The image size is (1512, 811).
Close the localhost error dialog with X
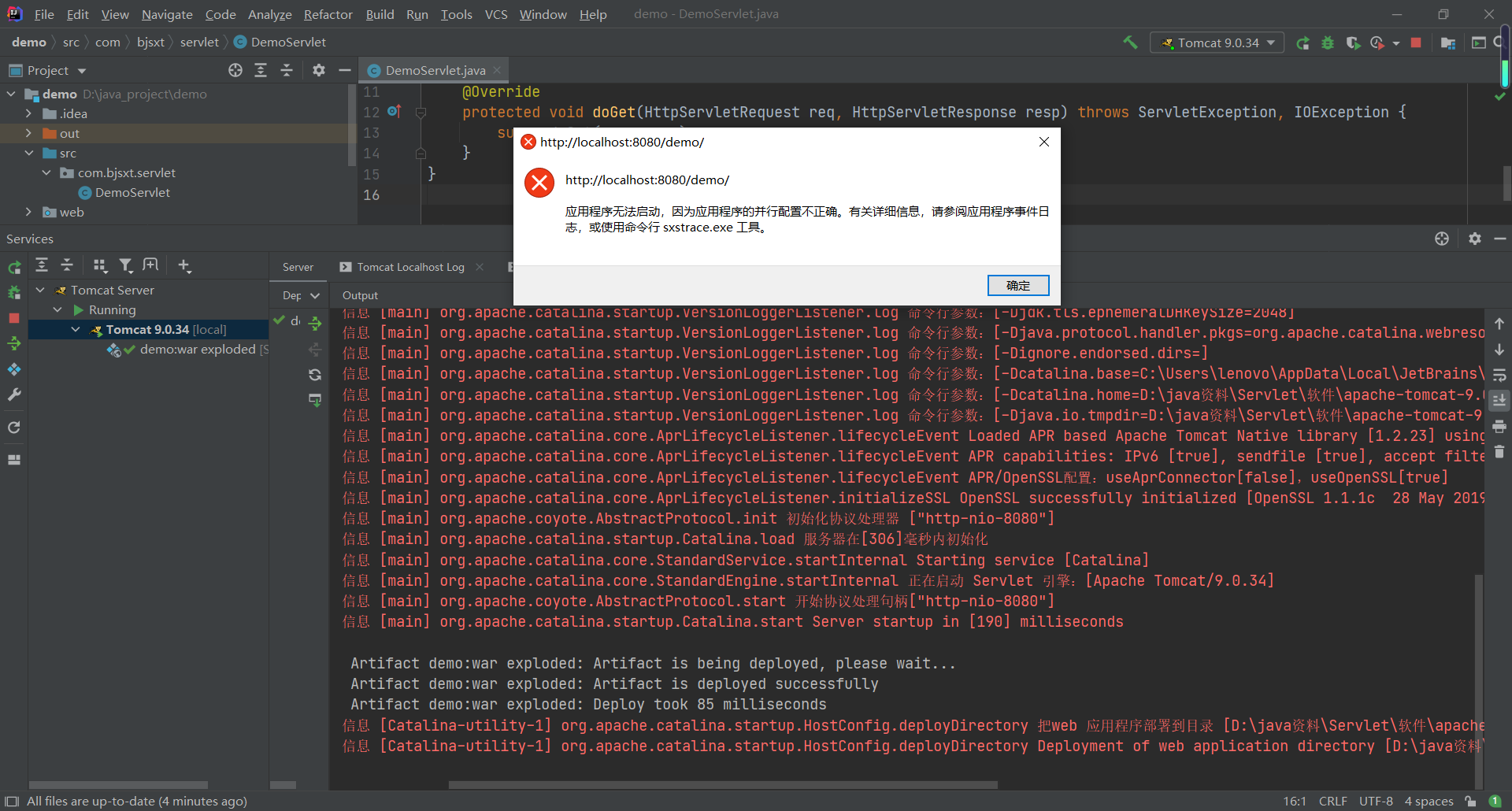click(x=1044, y=142)
